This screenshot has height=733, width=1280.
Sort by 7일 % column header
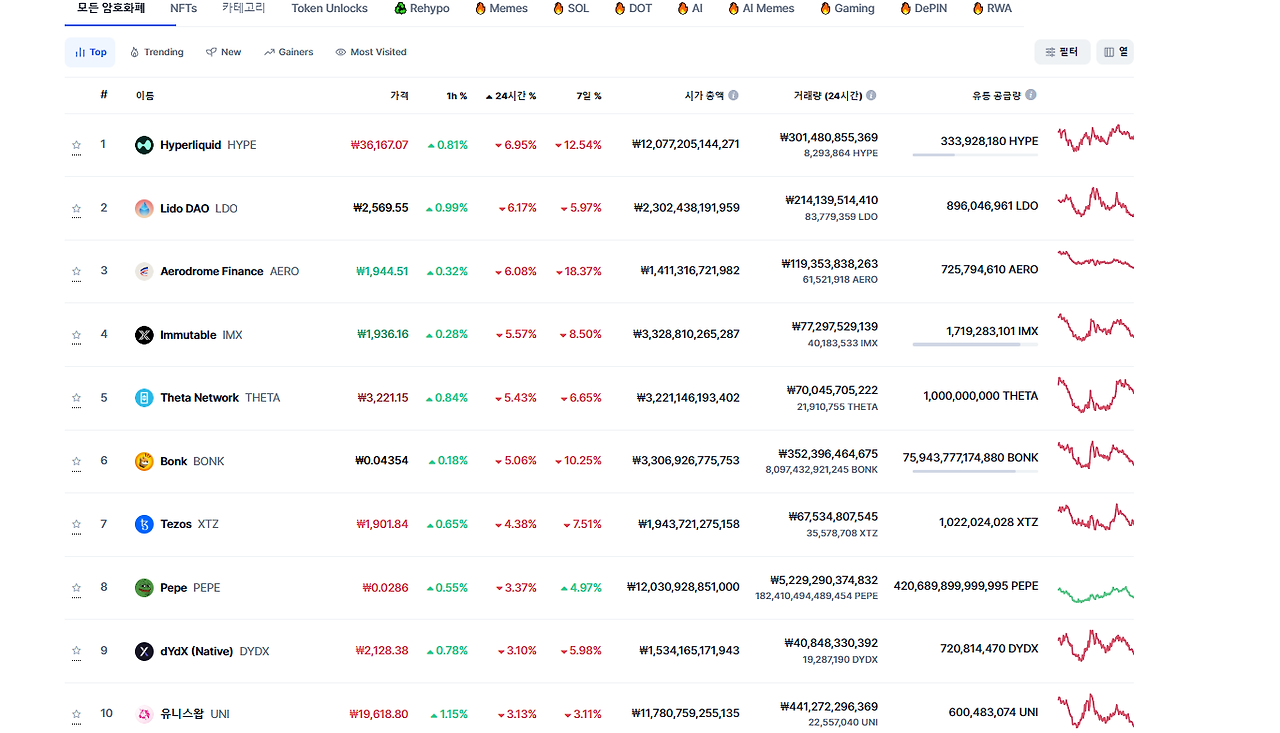click(590, 96)
